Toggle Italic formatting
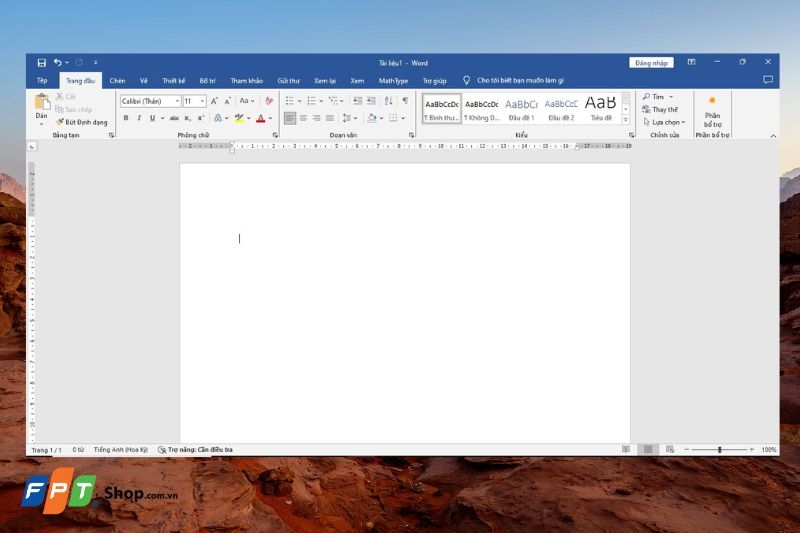The height and width of the screenshot is (533, 800). click(139, 118)
